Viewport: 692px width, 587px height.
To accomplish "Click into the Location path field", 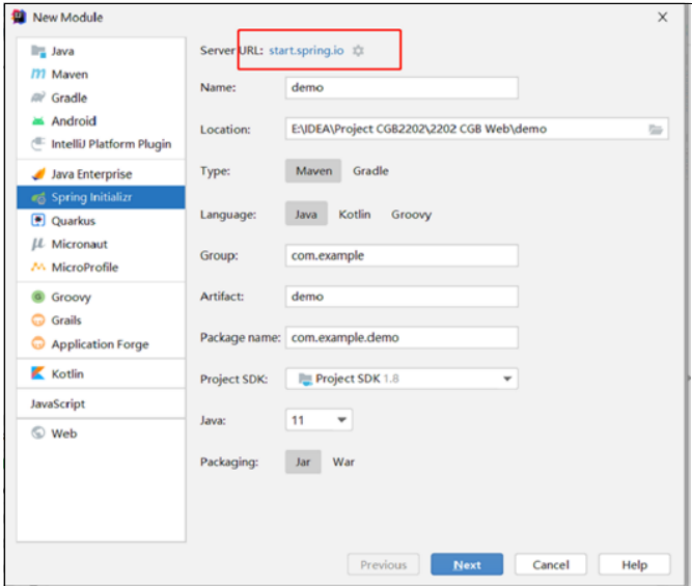I will [477, 129].
